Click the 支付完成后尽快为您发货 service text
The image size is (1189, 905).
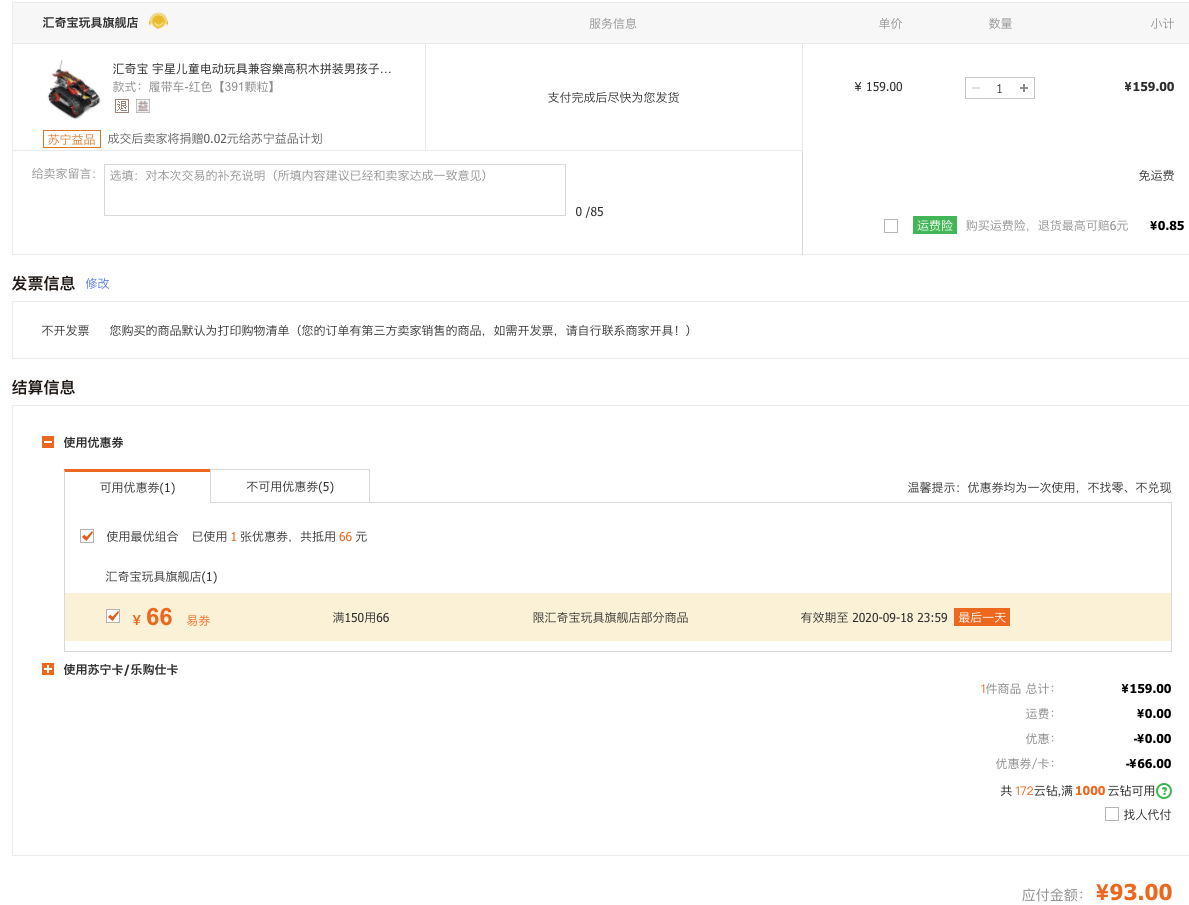point(613,97)
